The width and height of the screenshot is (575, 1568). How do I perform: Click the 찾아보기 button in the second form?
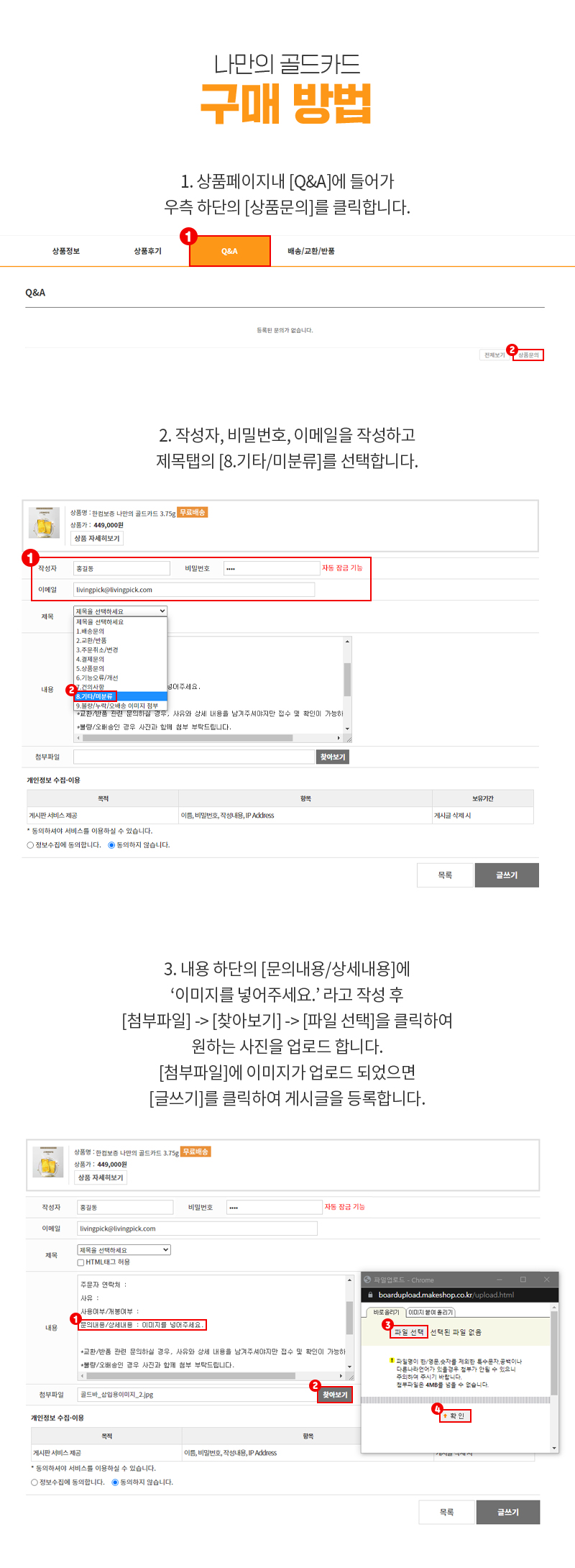pos(335,1395)
